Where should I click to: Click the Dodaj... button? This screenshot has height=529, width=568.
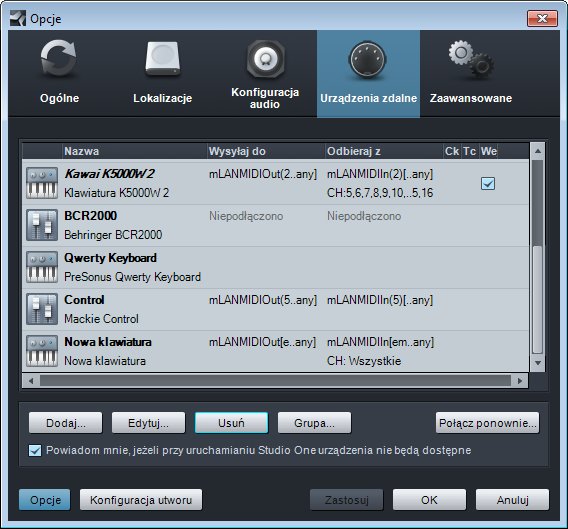pos(66,423)
